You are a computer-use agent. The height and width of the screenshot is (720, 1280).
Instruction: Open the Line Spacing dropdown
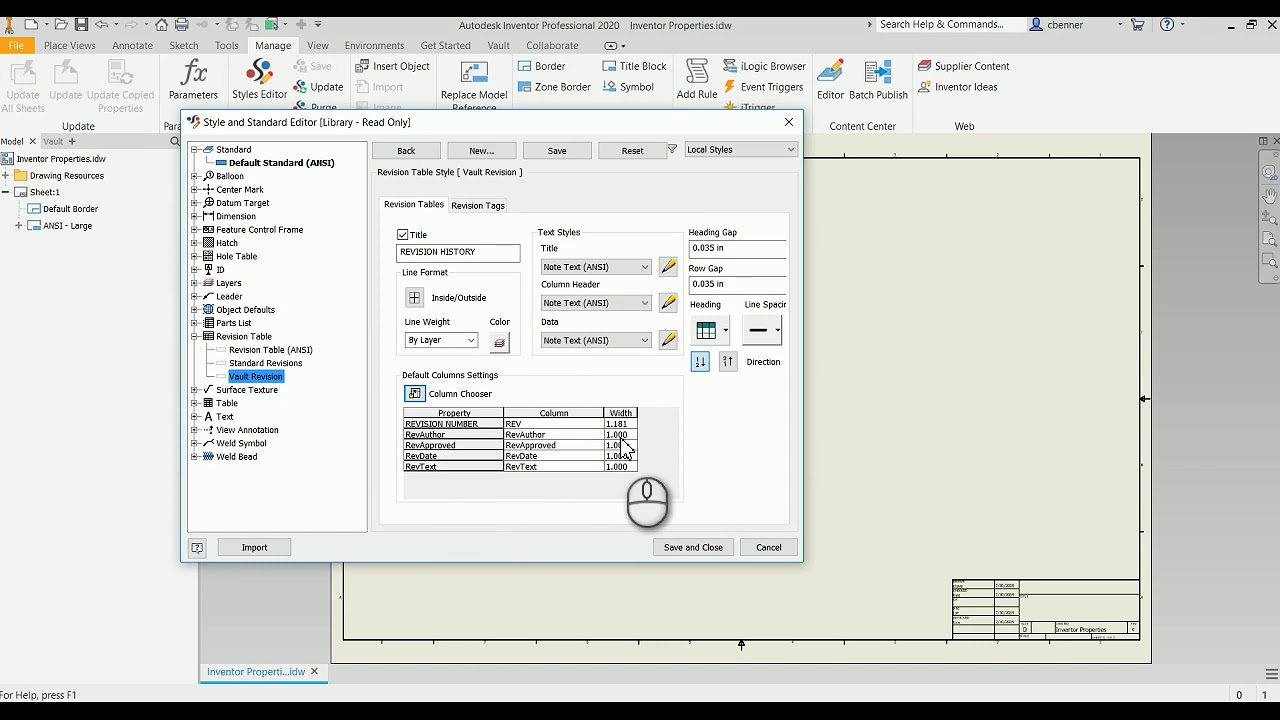click(763, 331)
